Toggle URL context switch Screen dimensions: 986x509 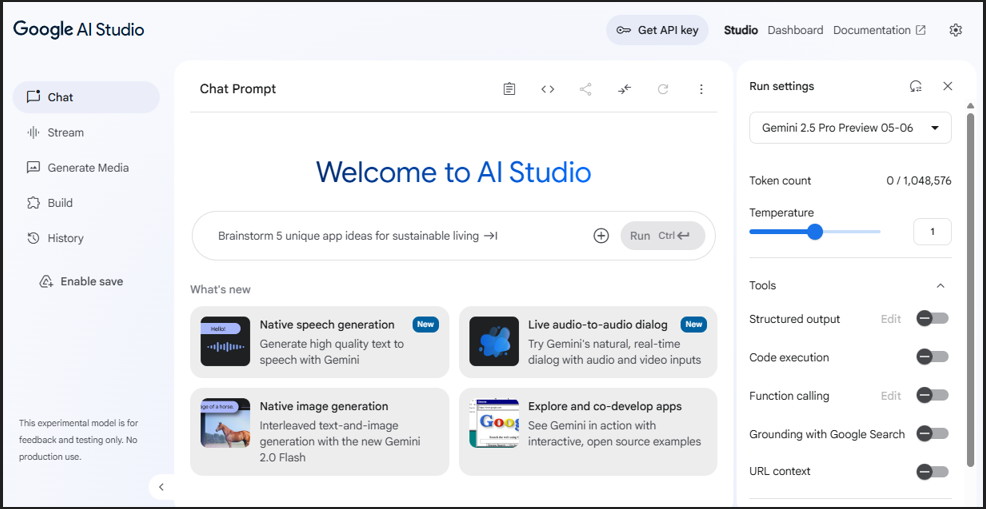coord(932,471)
